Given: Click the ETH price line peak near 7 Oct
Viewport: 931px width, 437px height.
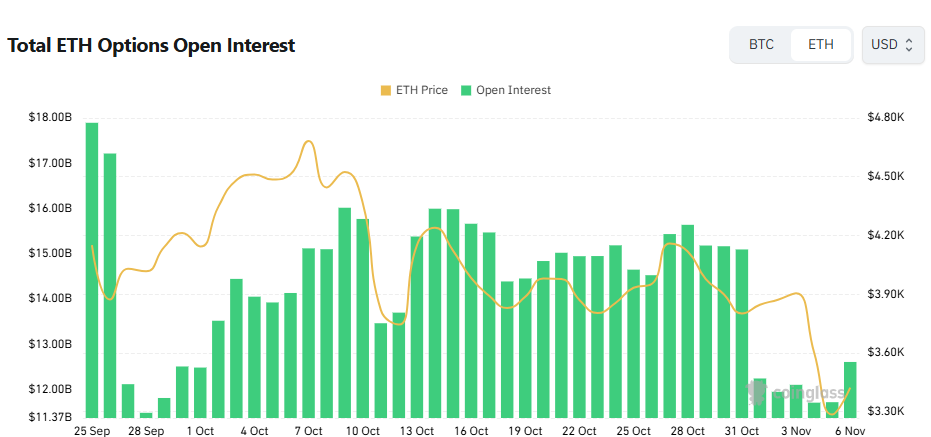Looking at the screenshot, I should [x=308, y=142].
